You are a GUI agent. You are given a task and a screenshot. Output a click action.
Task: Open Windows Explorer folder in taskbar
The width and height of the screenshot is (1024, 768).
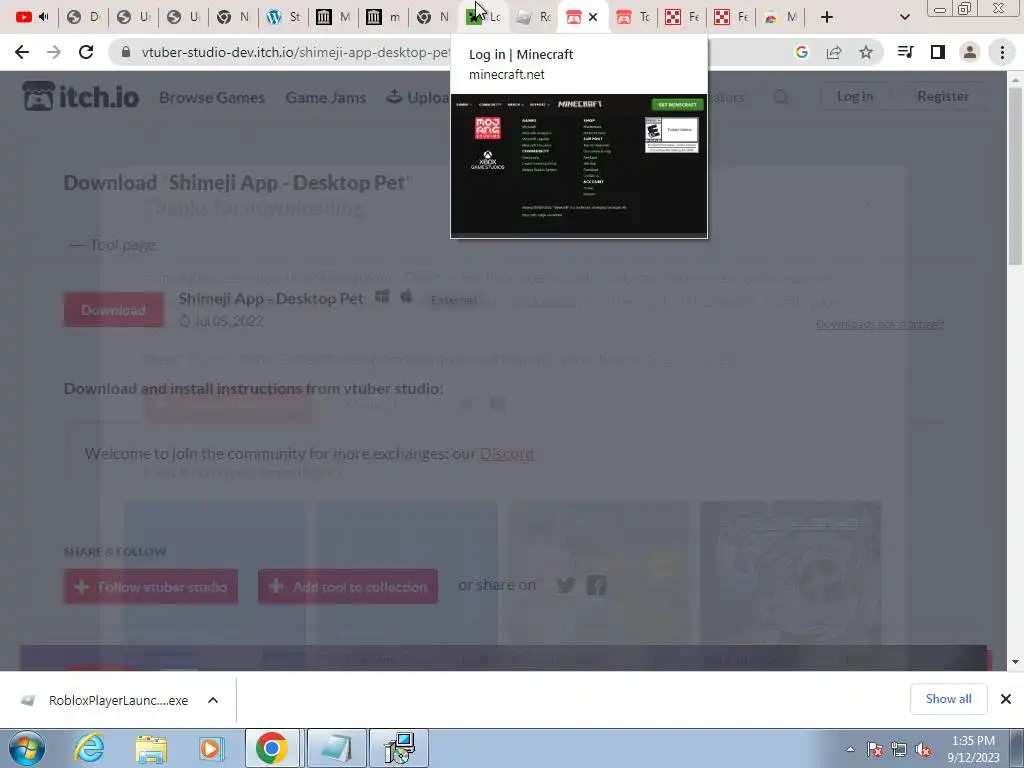click(151, 748)
